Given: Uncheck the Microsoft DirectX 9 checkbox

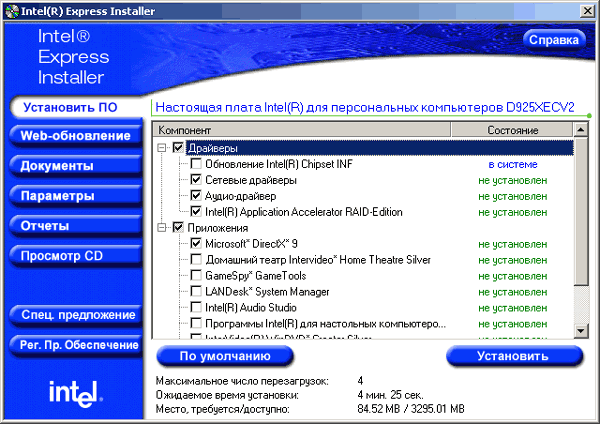Looking at the screenshot, I should click(x=196, y=243).
